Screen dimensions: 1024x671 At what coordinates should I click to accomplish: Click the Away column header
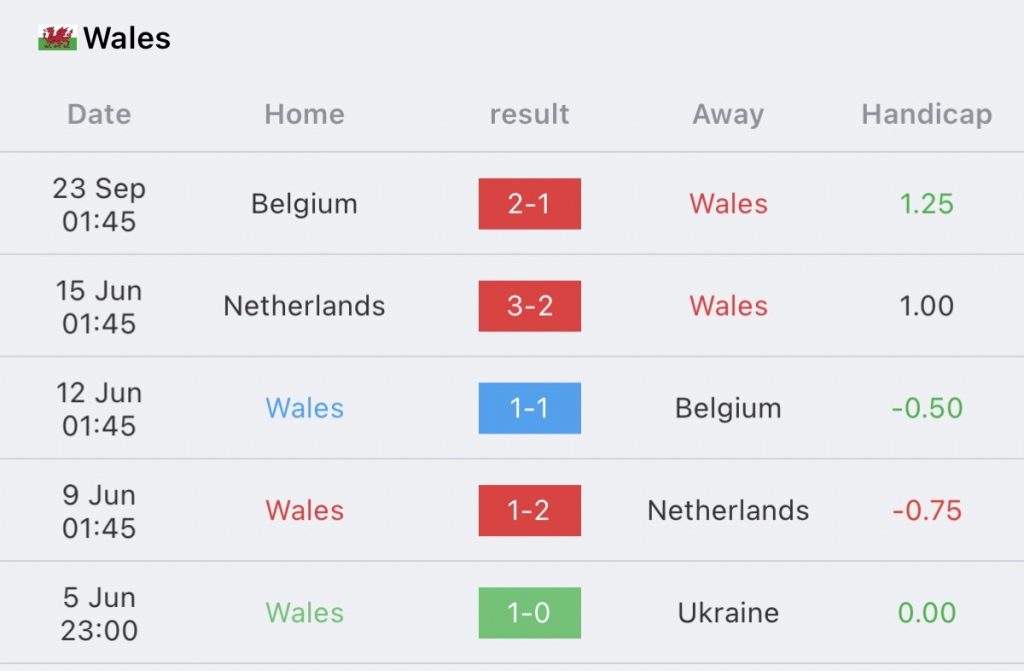(x=728, y=114)
